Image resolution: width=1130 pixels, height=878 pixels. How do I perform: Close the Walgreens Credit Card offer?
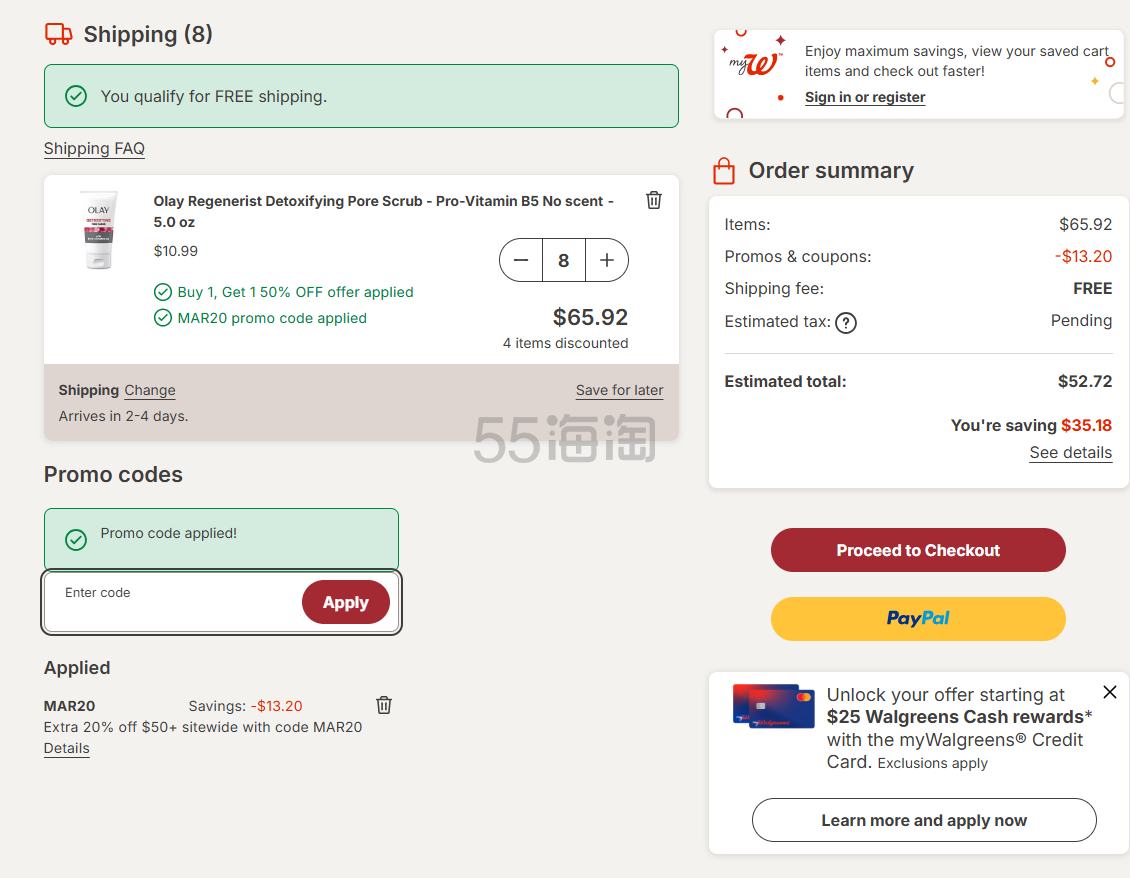tap(1109, 692)
